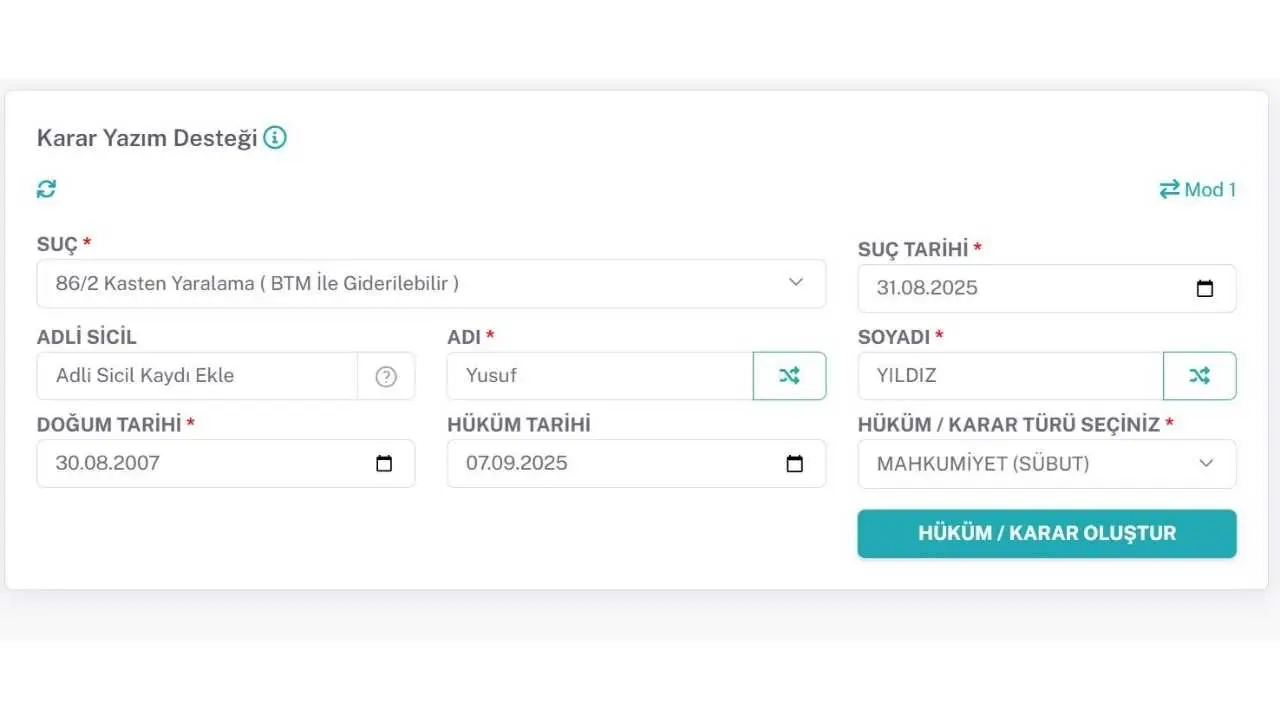Randomize the ADI name with shuffle icon
Image resolution: width=1280 pixels, height=720 pixels.
coord(789,376)
